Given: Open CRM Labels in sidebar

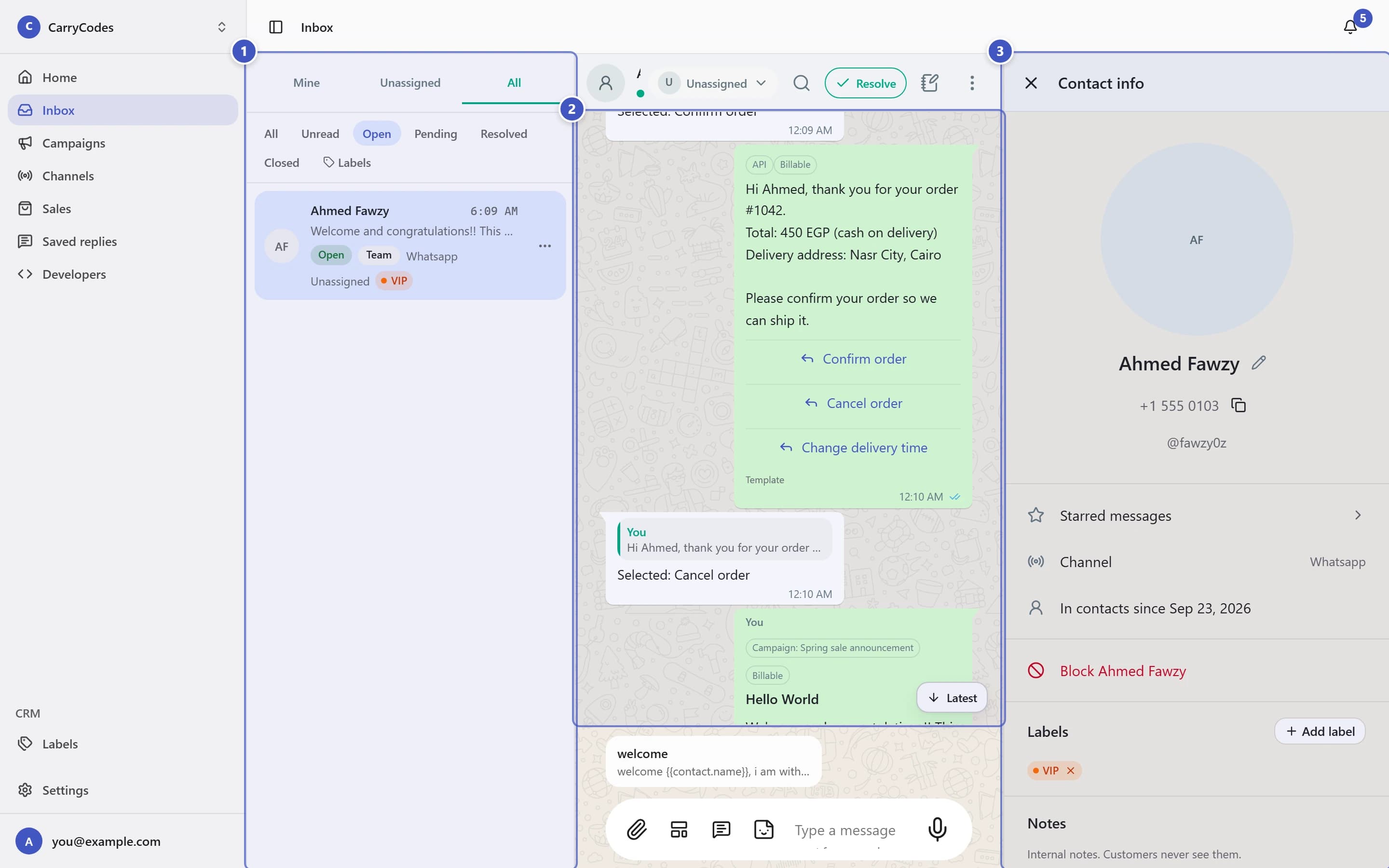Looking at the screenshot, I should coord(122,744).
